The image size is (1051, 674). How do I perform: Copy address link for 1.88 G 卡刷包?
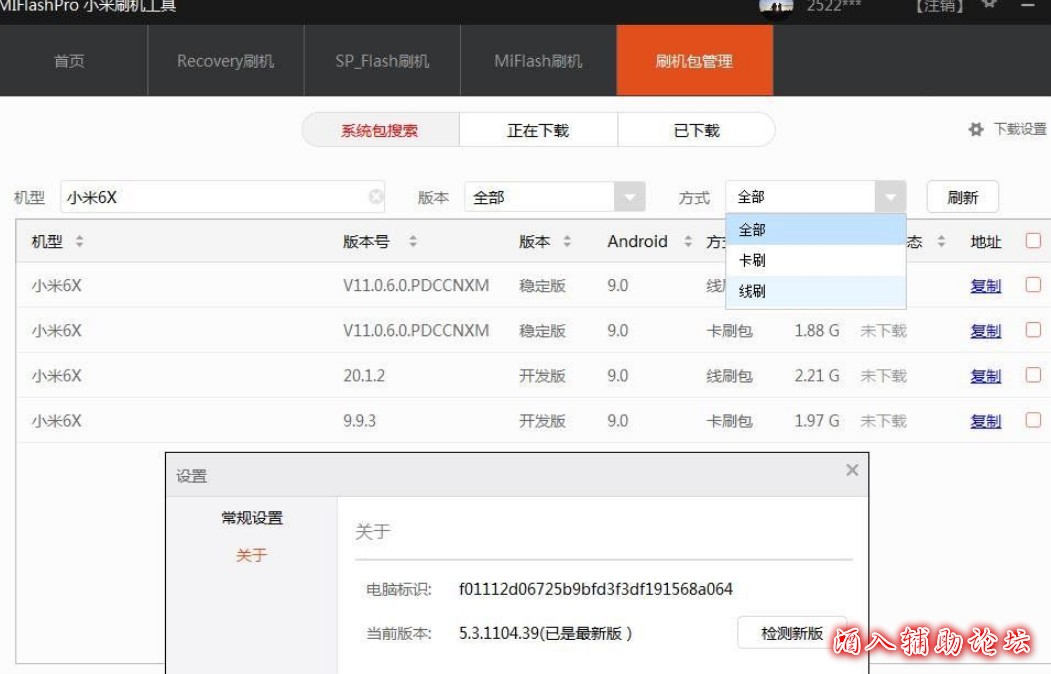point(985,331)
